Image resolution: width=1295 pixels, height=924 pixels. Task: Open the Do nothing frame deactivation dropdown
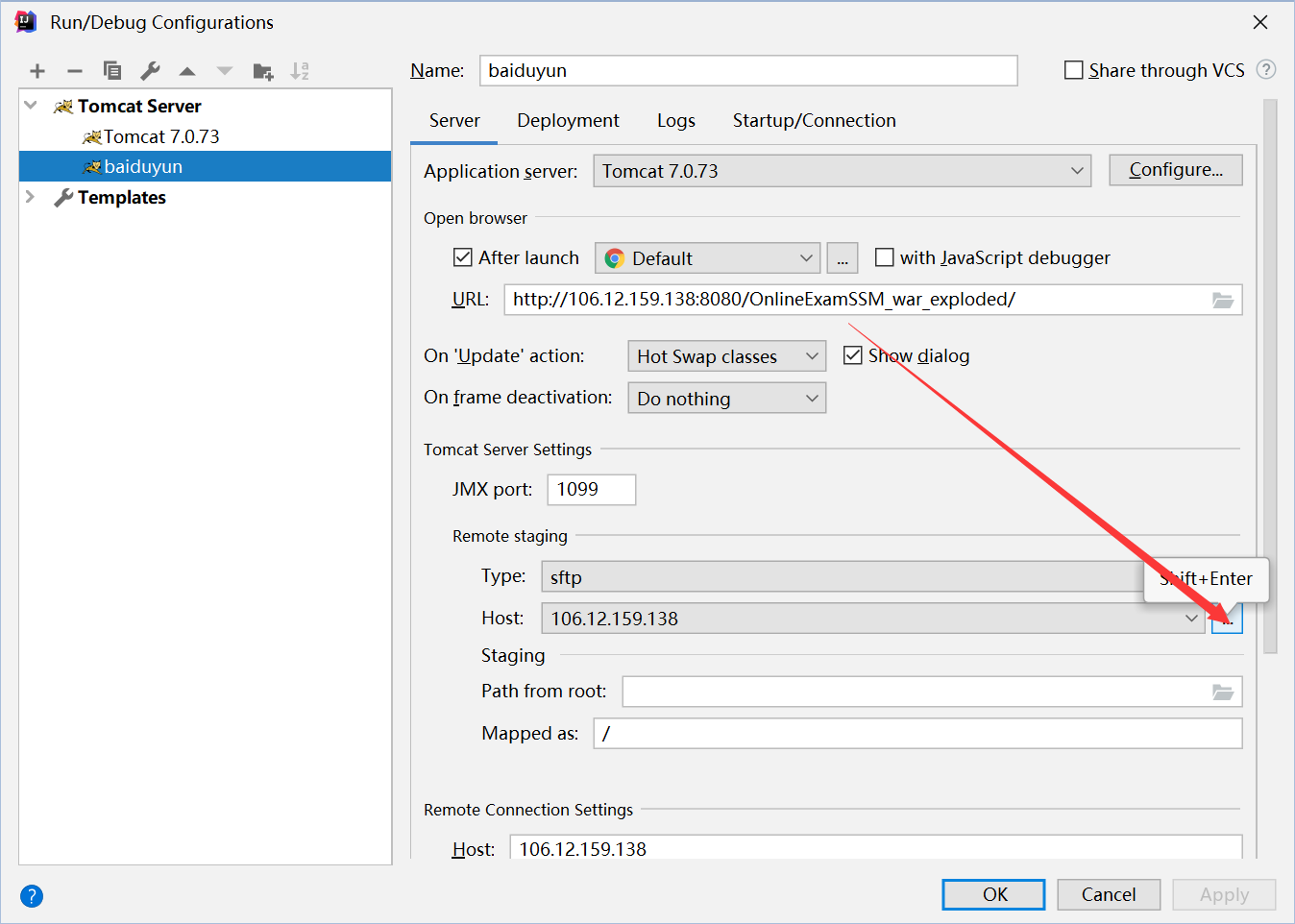point(727,399)
